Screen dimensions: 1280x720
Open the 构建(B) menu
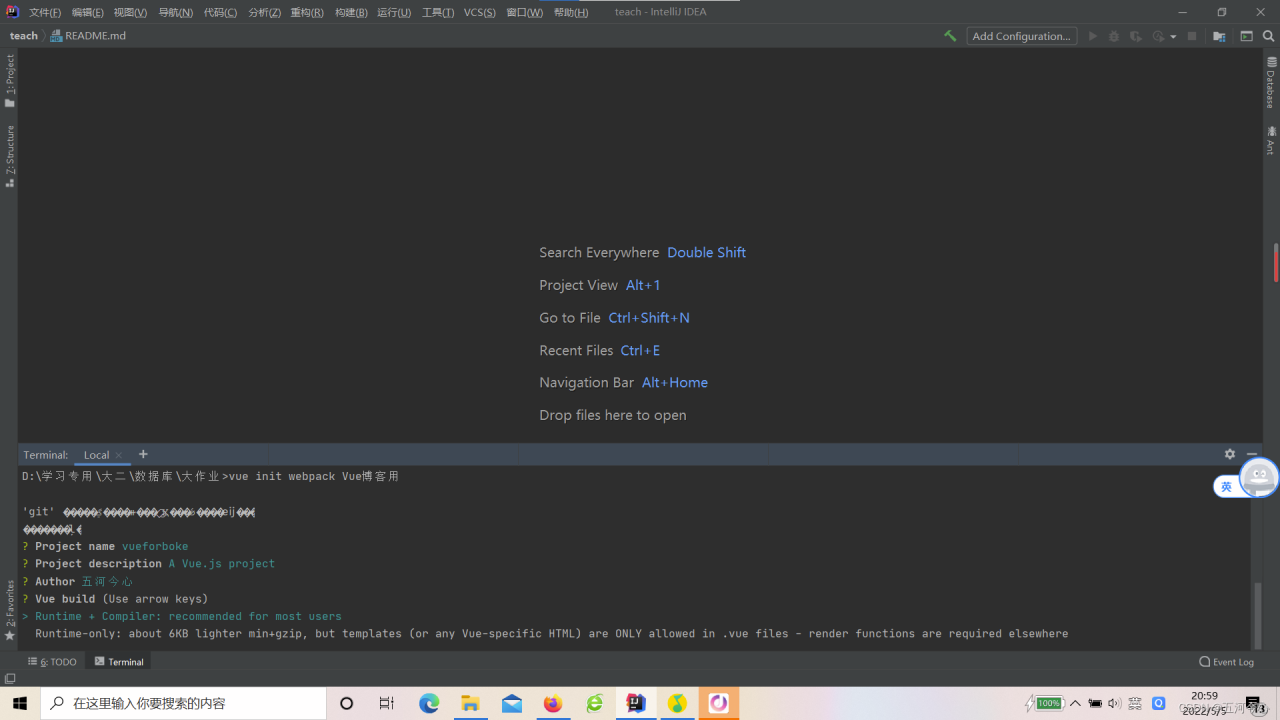coord(351,12)
